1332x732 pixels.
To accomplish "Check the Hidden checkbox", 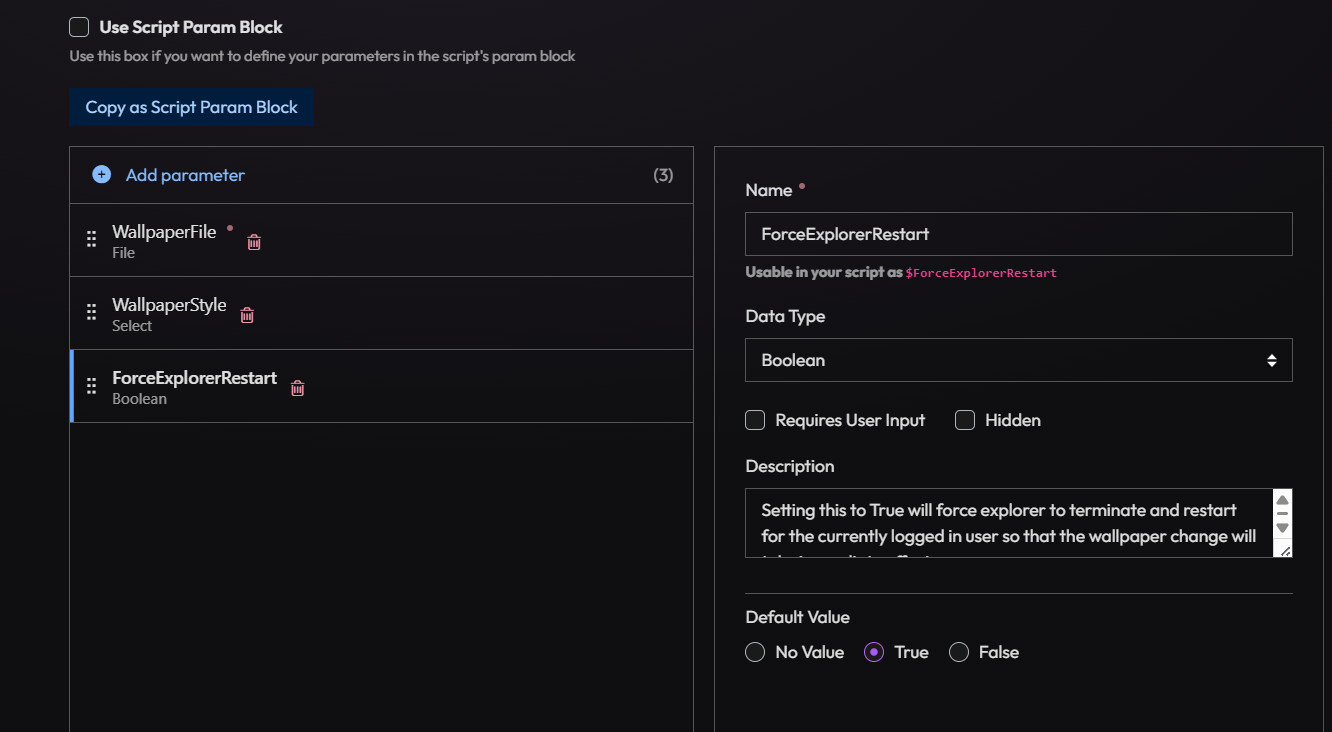I will click(x=964, y=420).
